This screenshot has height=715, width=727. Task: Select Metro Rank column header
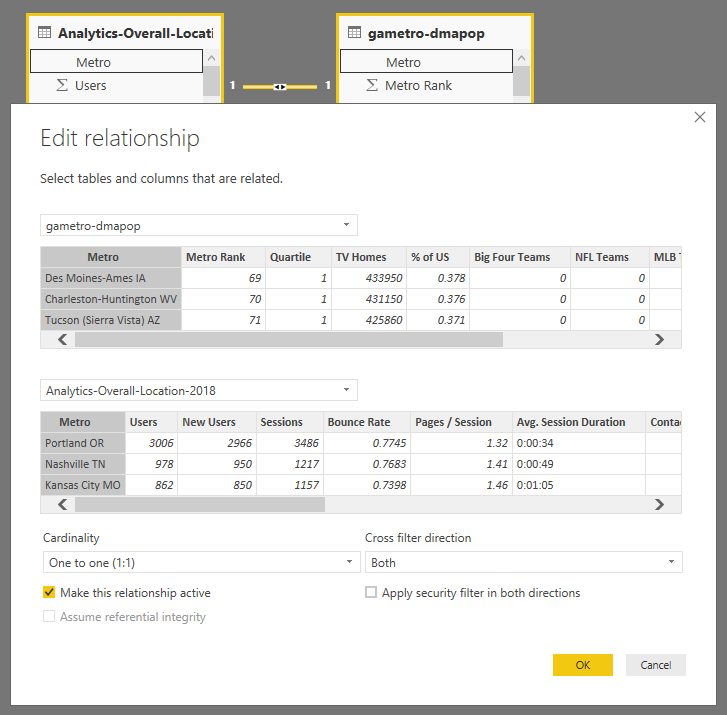(x=215, y=257)
